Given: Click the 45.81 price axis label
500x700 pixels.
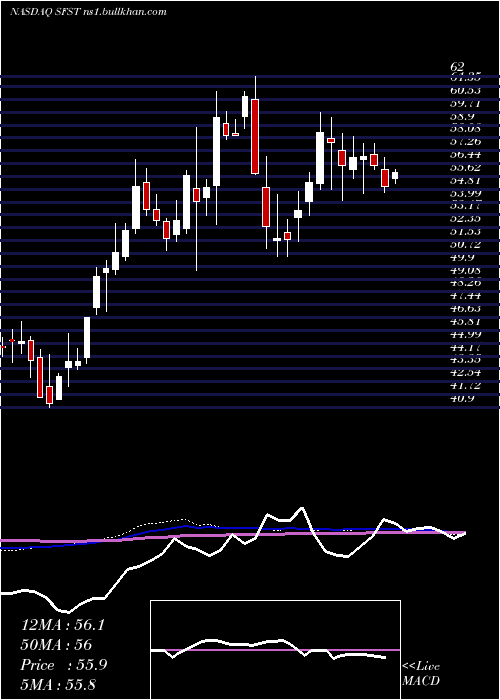Looking at the screenshot, I should [465, 321].
